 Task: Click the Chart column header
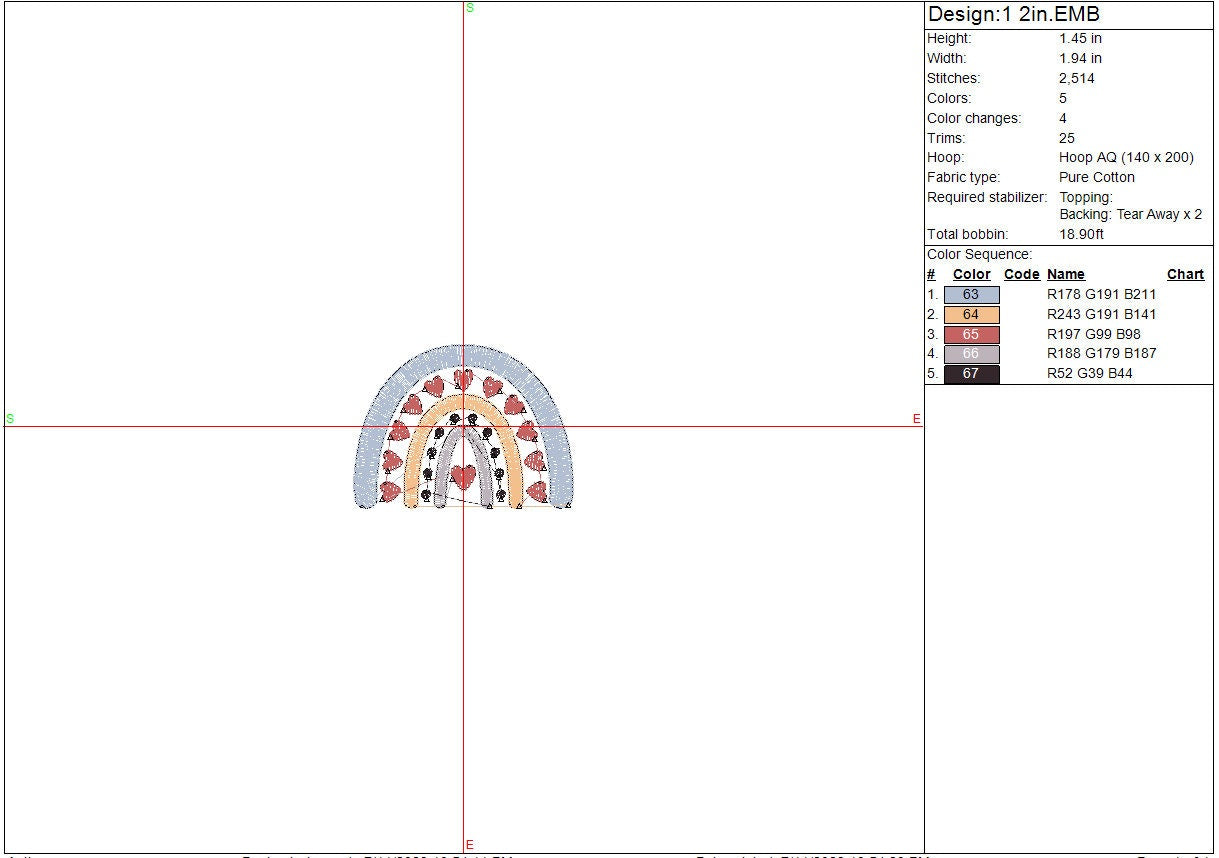pyautogui.click(x=1185, y=274)
